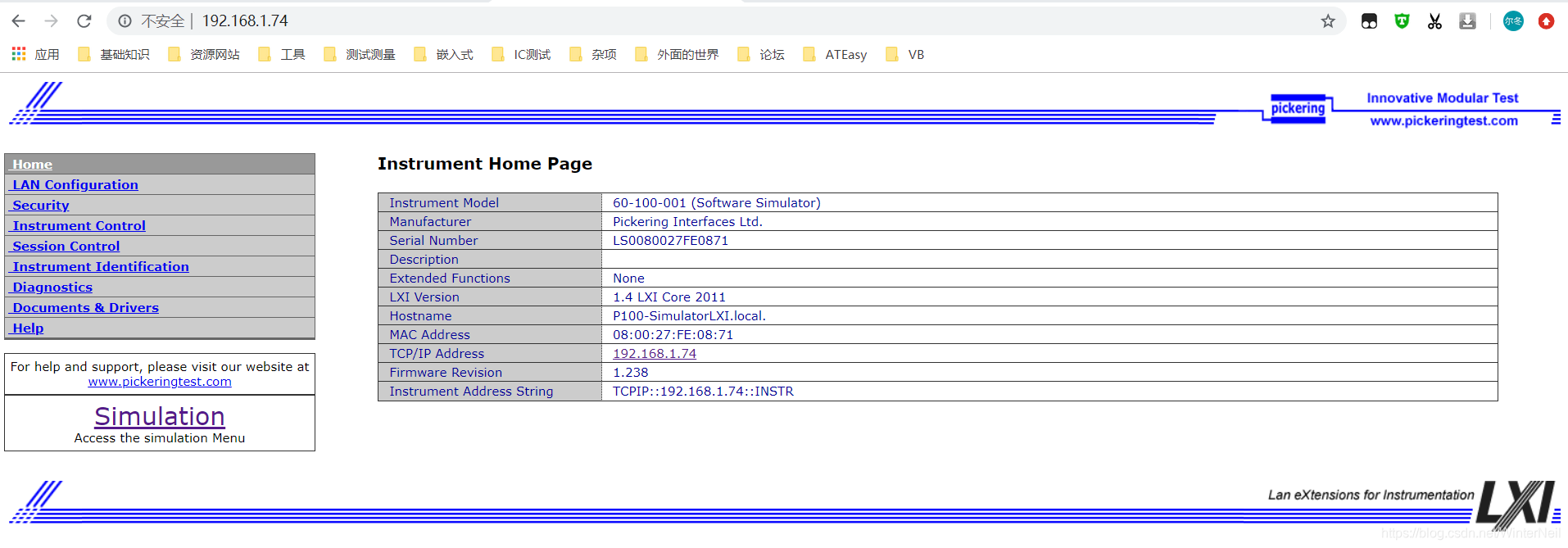Click the Hostname value P100-SimulatorLXI.local.
Screen dimensions: 1568x548
[689, 316]
